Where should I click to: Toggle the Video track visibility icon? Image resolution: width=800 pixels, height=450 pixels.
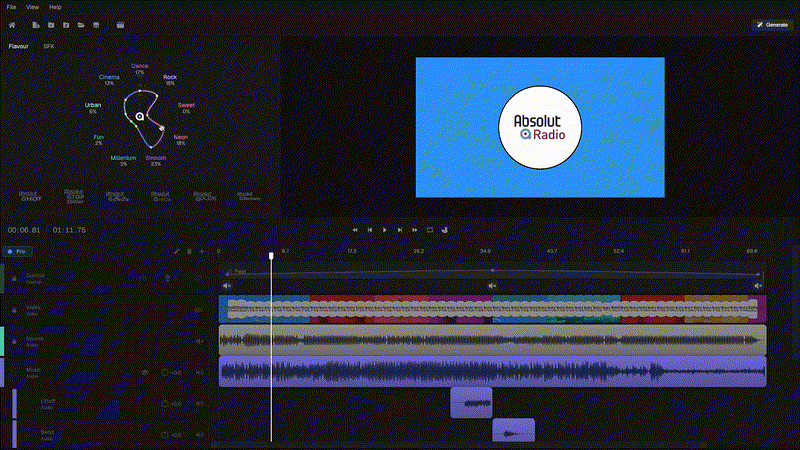(199, 310)
